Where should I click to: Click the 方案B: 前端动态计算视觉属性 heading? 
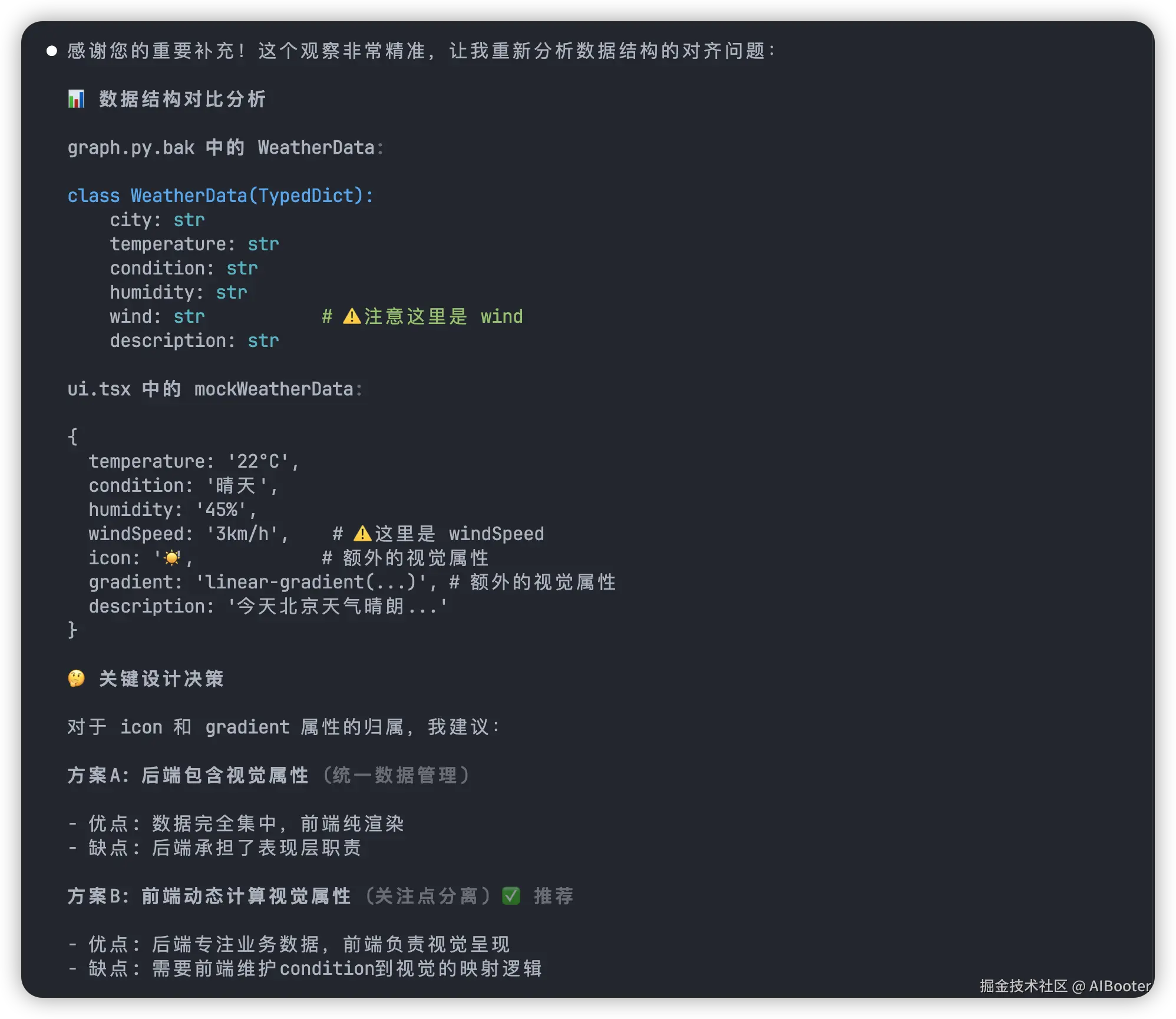(x=209, y=896)
